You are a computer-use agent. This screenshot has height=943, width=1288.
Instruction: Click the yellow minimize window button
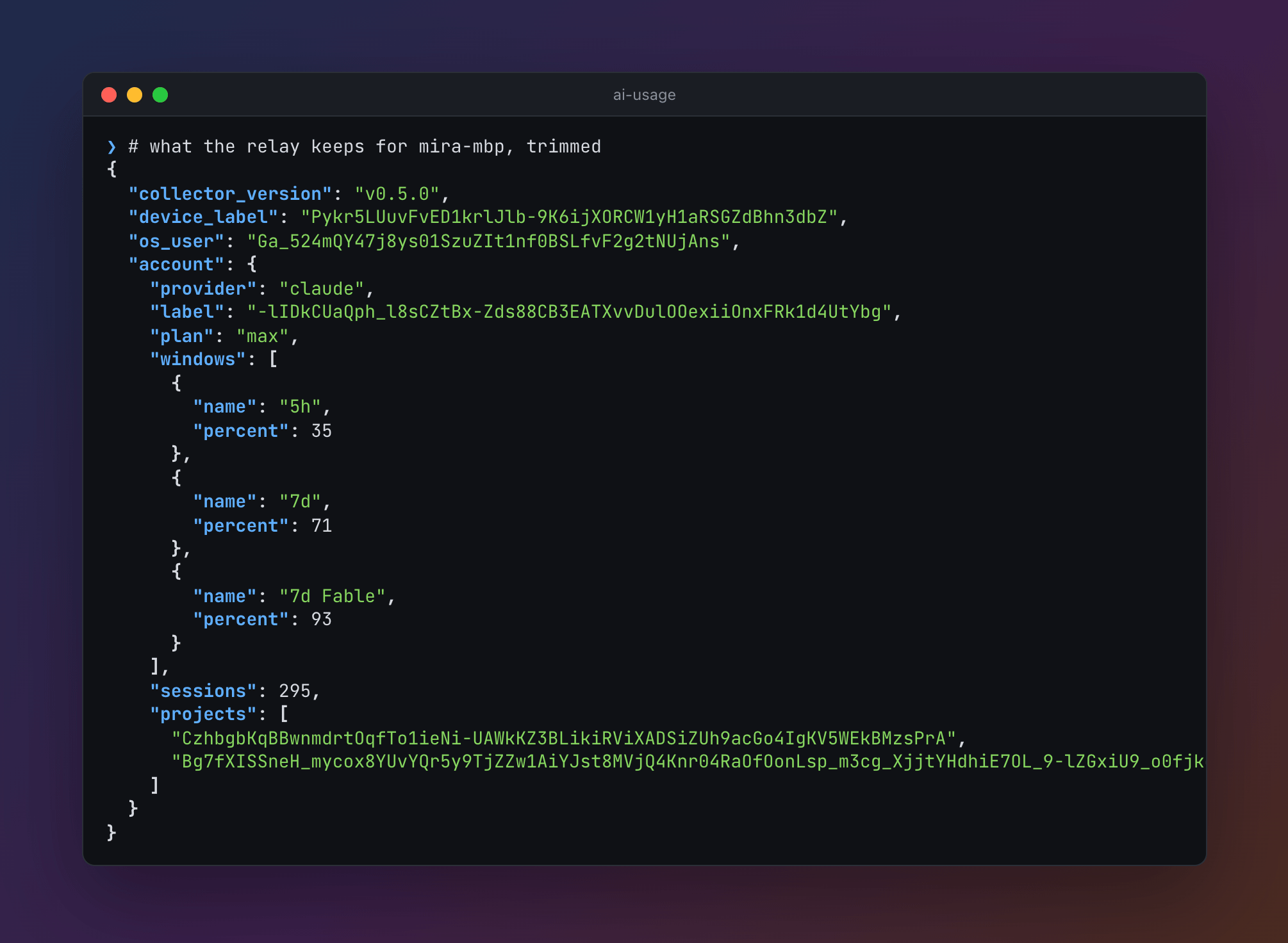(135, 95)
